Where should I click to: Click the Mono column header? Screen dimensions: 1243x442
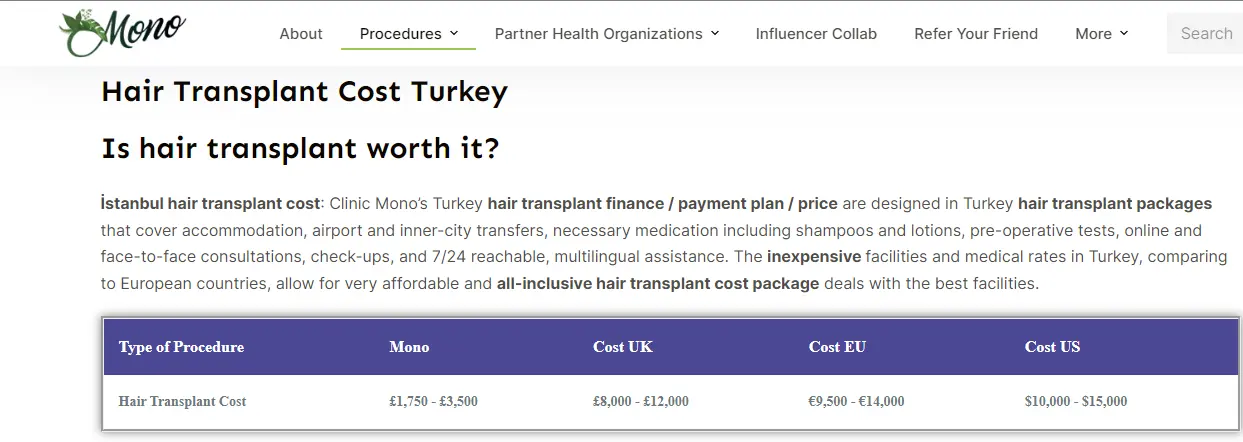(x=409, y=347)
